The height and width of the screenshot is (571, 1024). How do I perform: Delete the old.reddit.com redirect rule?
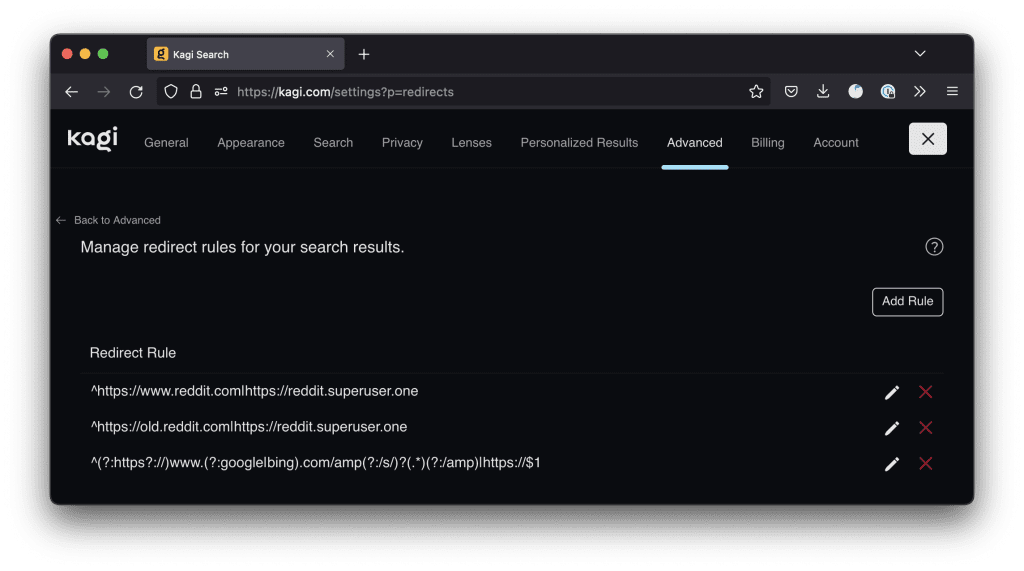pos(925,428)
